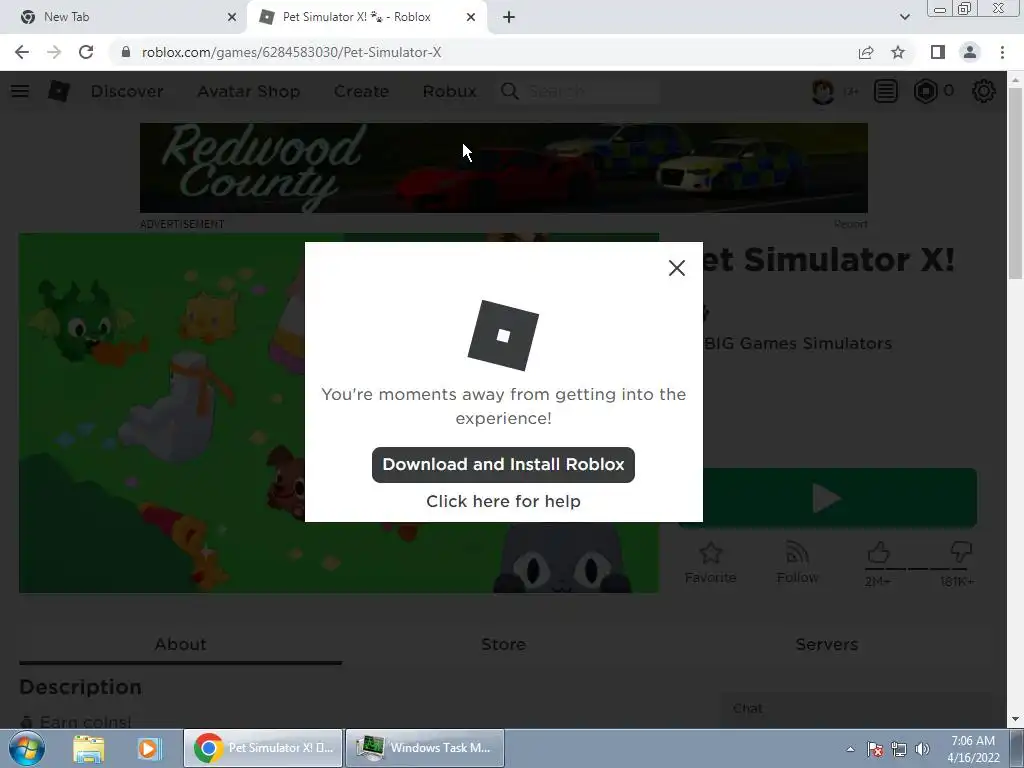Click the address bar URL
Image resolution: width=1024 pixels, height=768 pixels.
(292, 52)
